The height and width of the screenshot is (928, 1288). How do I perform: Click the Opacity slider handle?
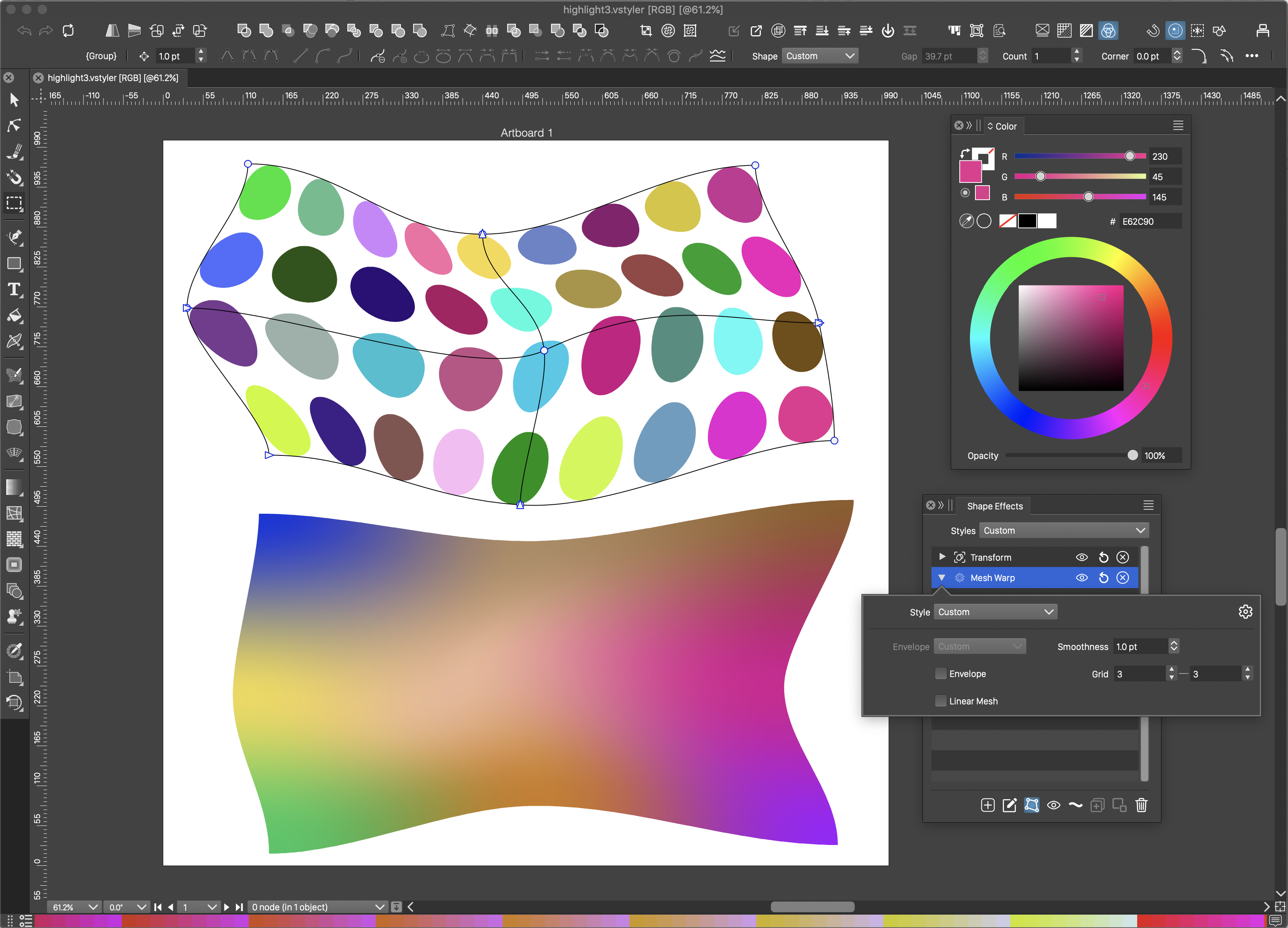1132,455
